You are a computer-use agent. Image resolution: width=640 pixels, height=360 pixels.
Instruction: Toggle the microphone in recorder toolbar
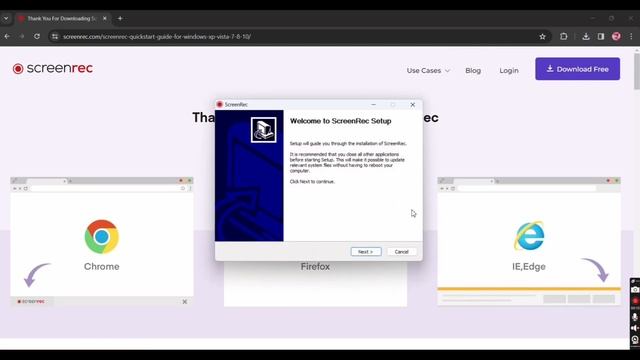click(x=635, y=317)
